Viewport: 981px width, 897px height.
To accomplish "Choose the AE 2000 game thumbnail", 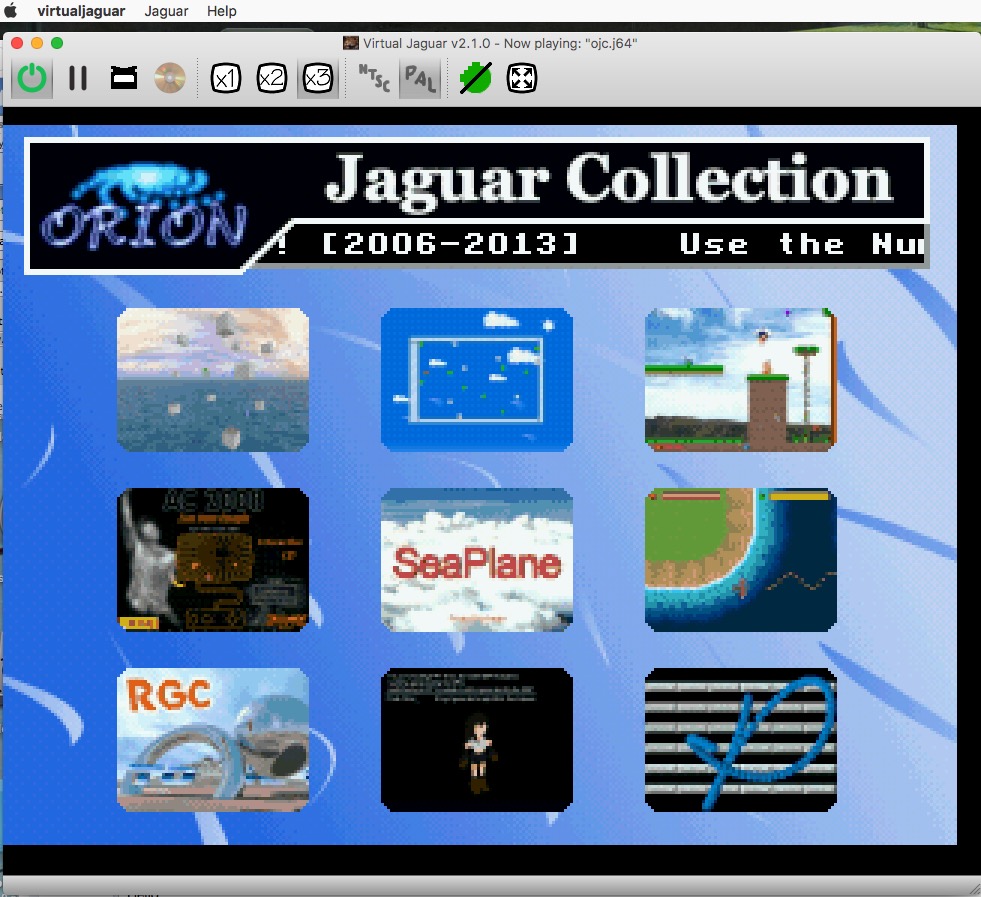I will [x=213, y=560].
